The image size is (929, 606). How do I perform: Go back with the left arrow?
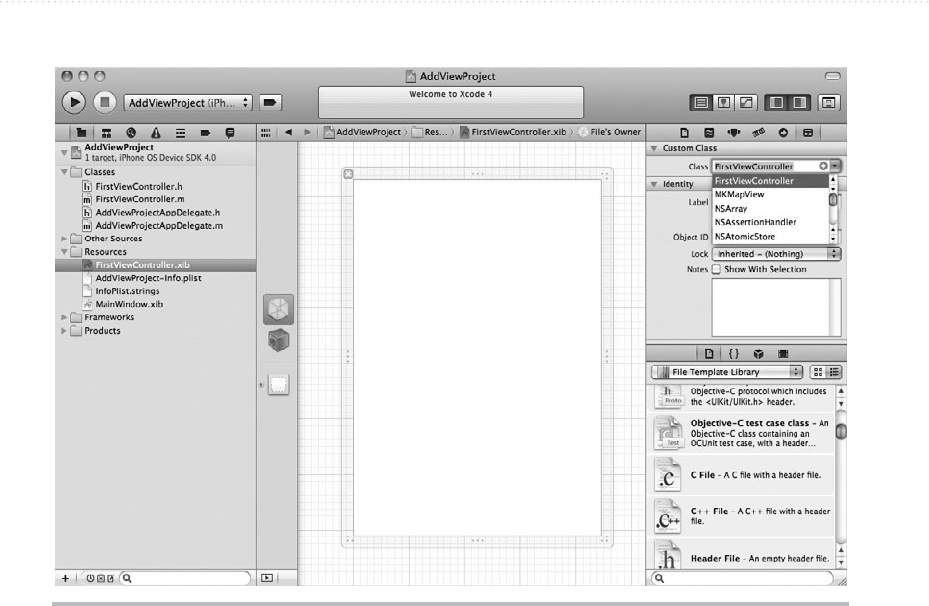click(289, 132)
